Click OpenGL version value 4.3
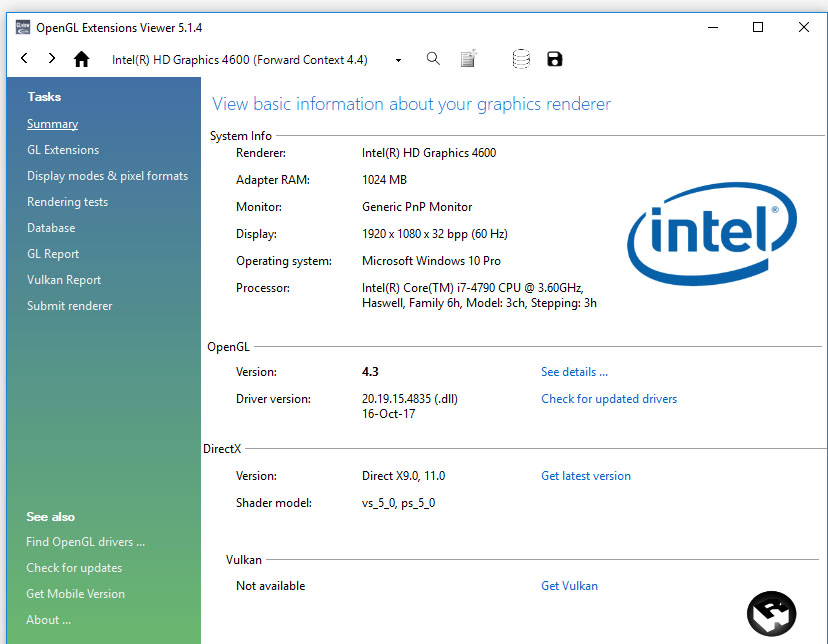828x644 pixels. click(370, 372)
